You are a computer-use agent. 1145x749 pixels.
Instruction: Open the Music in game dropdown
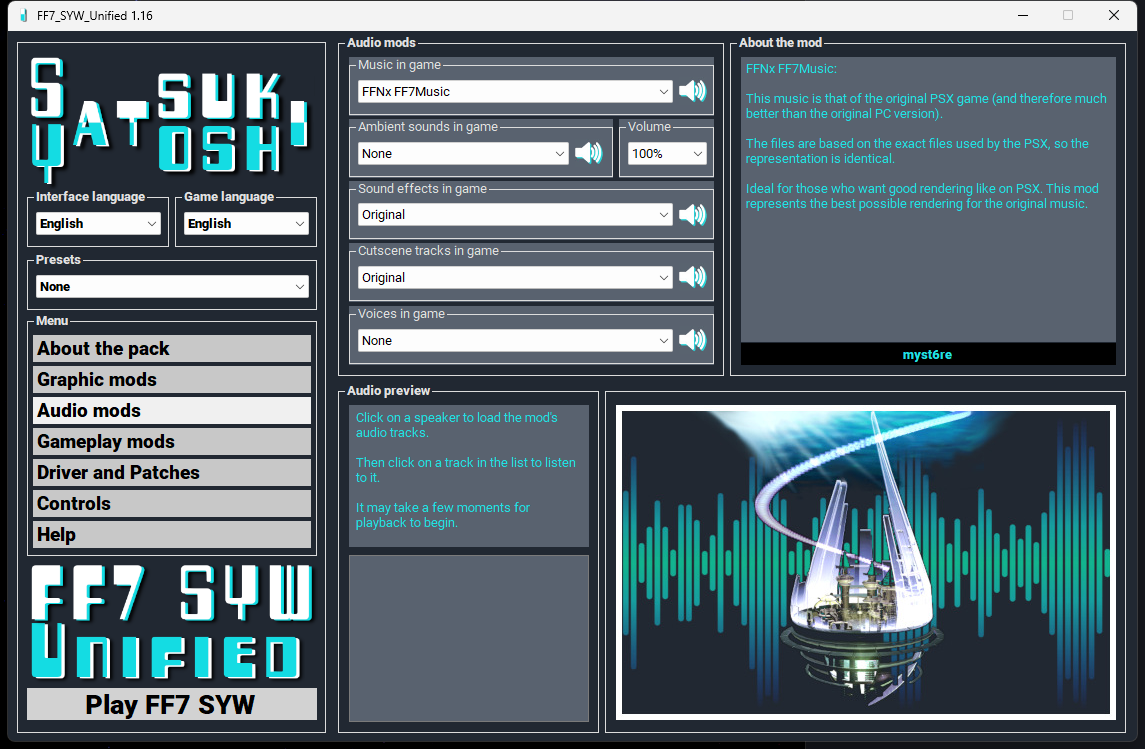[515, 91]
